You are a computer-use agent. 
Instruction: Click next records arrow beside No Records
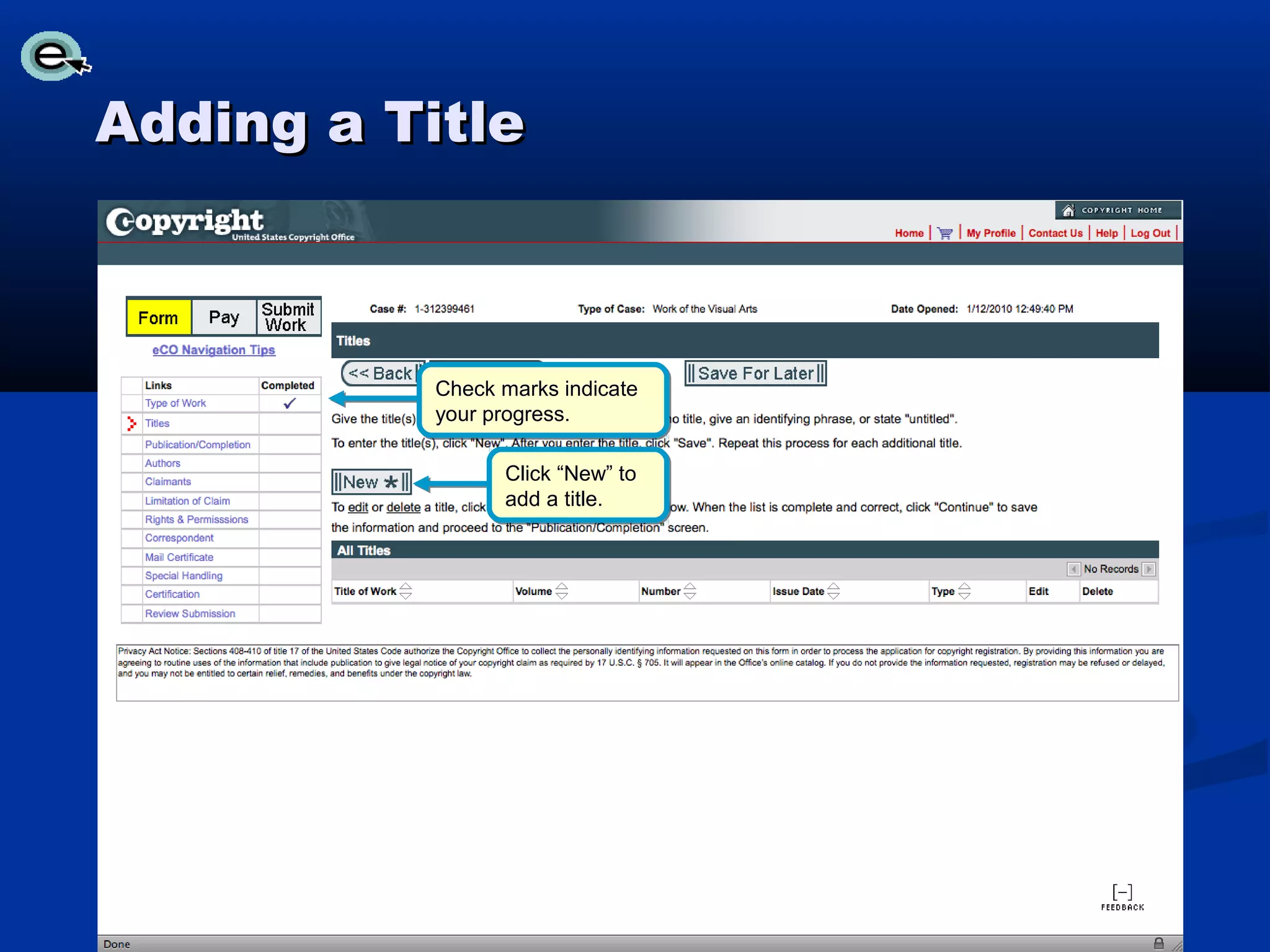click(x=1148, y=569)
